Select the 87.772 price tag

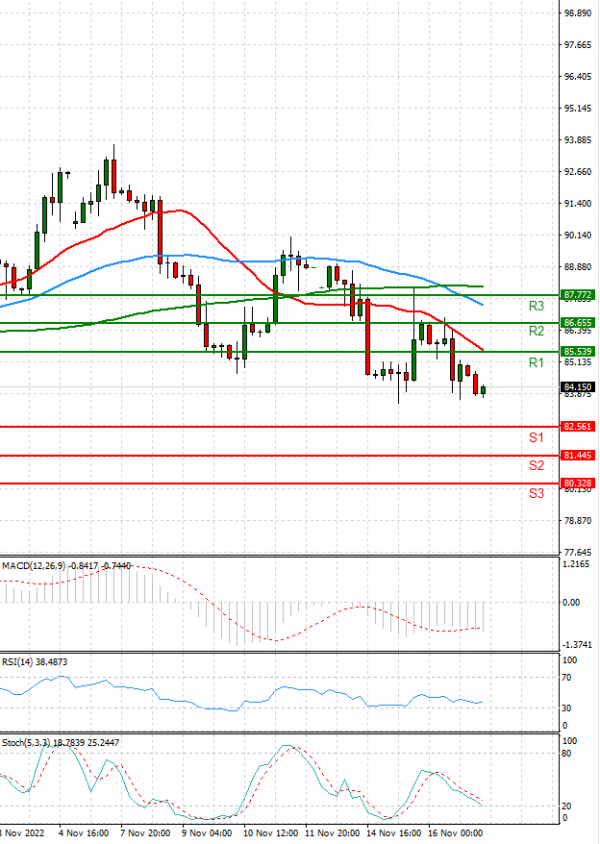pyautogui.click(x=577, y=295)
